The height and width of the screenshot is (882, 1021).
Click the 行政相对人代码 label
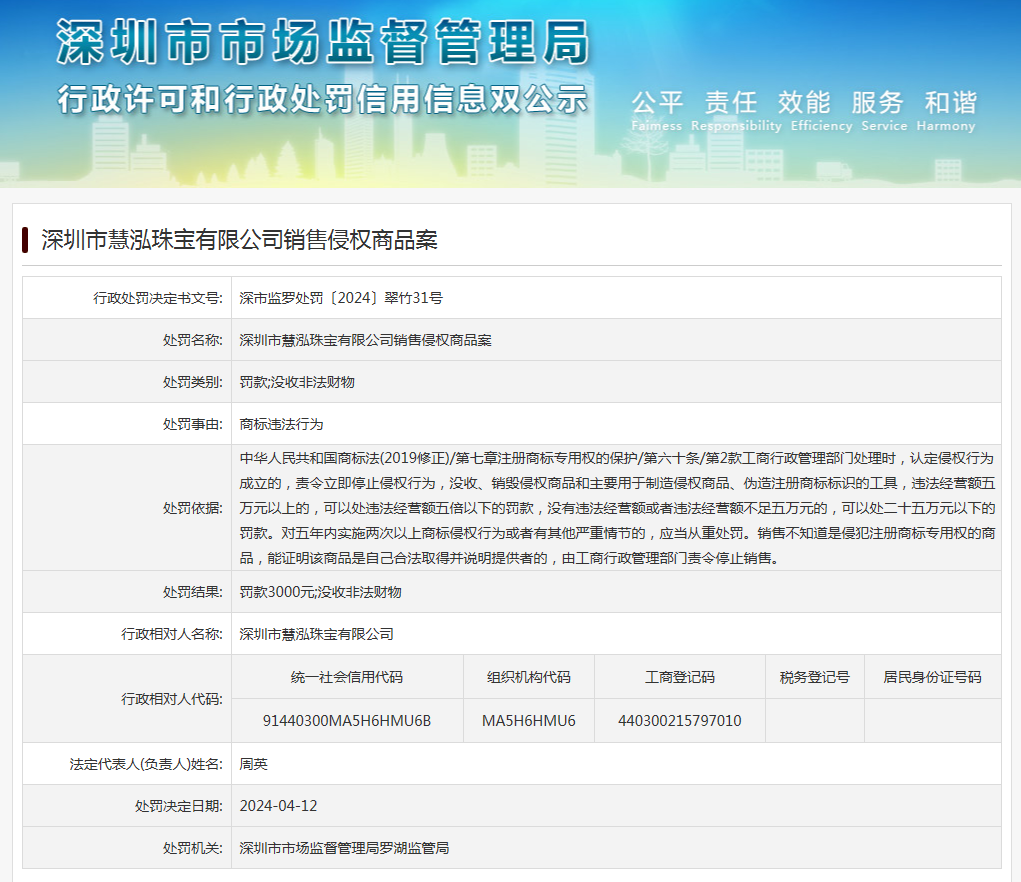172,699
